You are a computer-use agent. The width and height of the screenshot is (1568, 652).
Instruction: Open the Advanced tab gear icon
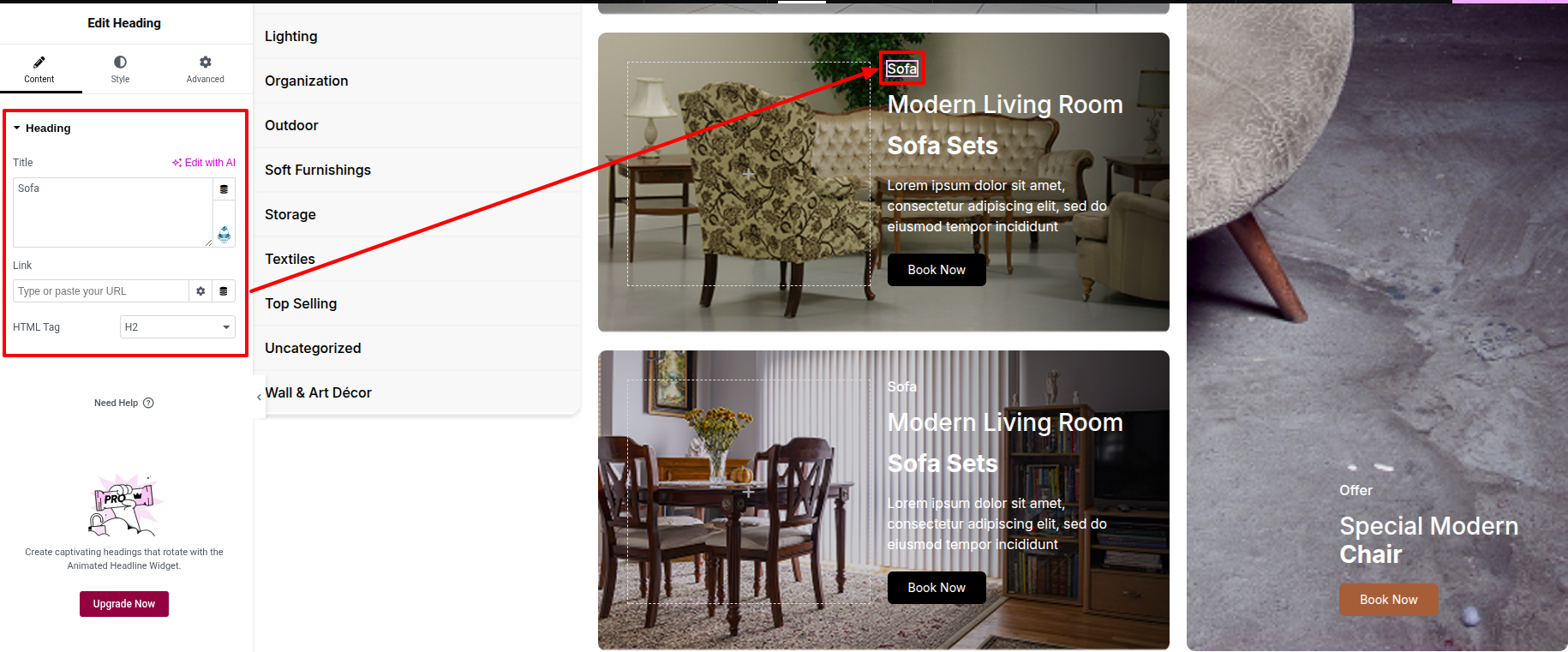pyautogui.click(x=206, y=62)
